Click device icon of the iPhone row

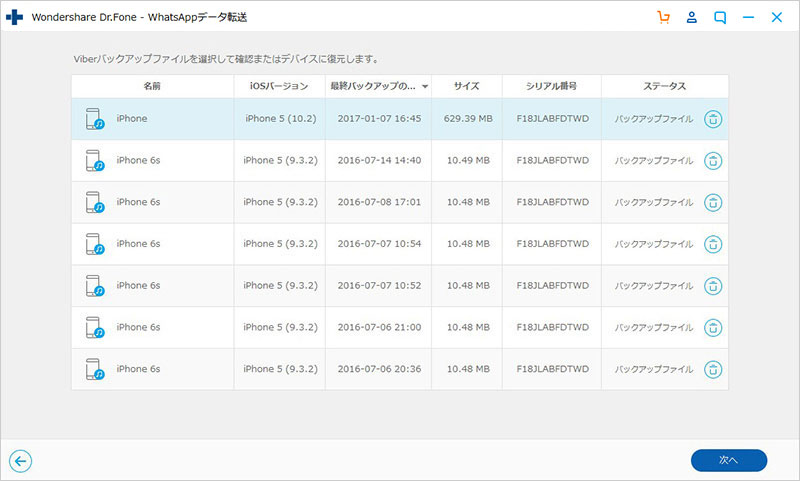pos(95,119)
